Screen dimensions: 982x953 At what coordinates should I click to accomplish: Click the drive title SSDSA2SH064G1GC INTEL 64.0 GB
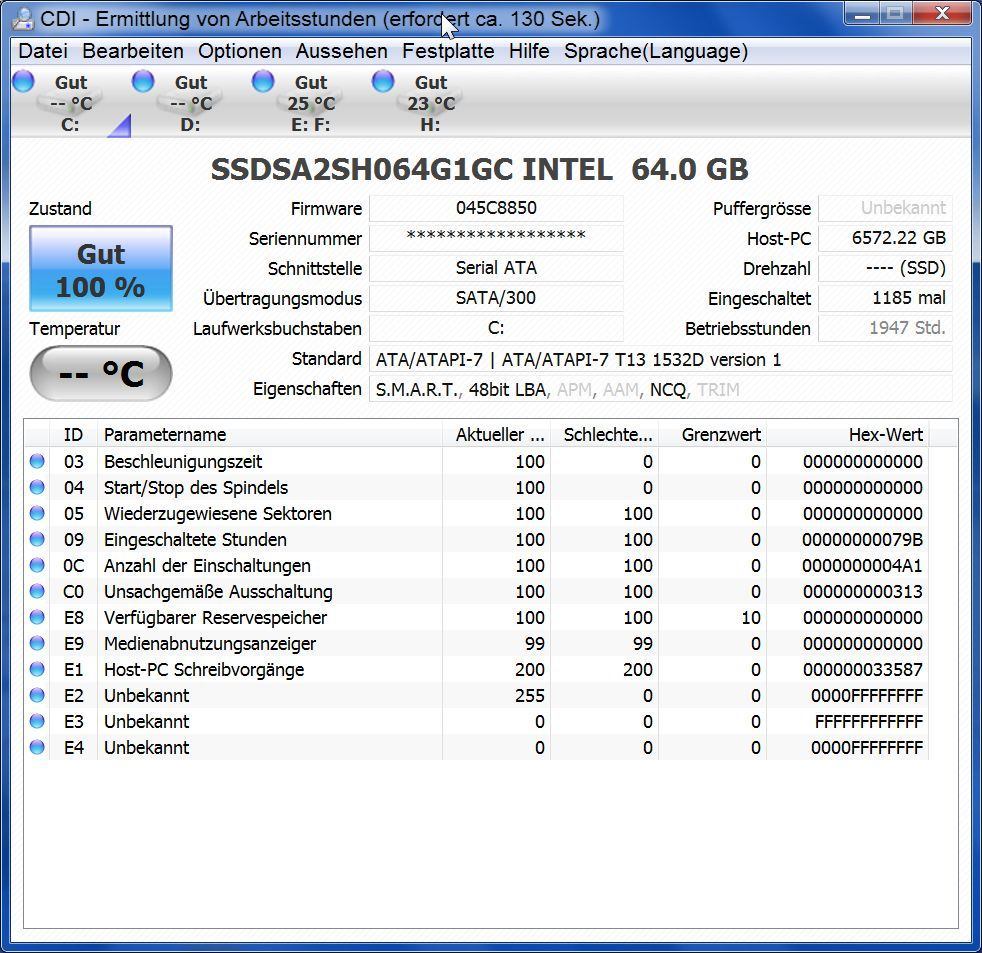pyautogui.click(x=479, y=169)
